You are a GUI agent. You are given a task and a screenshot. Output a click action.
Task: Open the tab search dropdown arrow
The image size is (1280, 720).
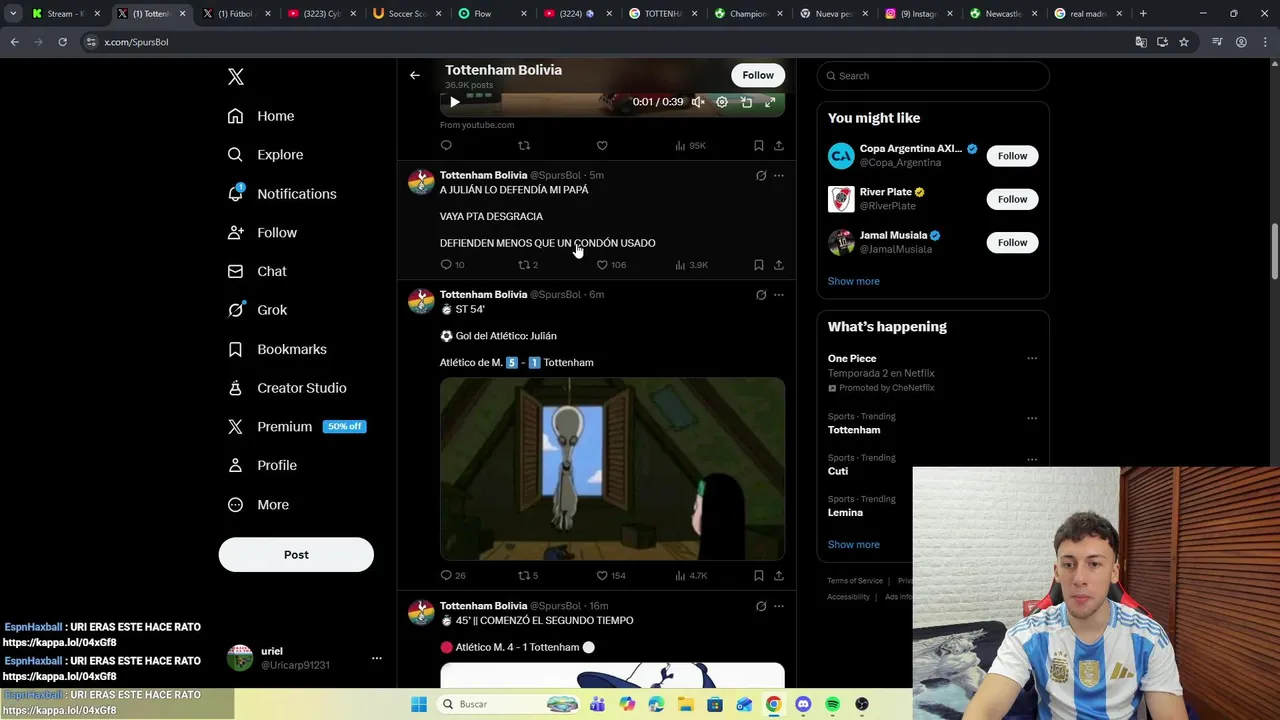click(x=13, y=14)
